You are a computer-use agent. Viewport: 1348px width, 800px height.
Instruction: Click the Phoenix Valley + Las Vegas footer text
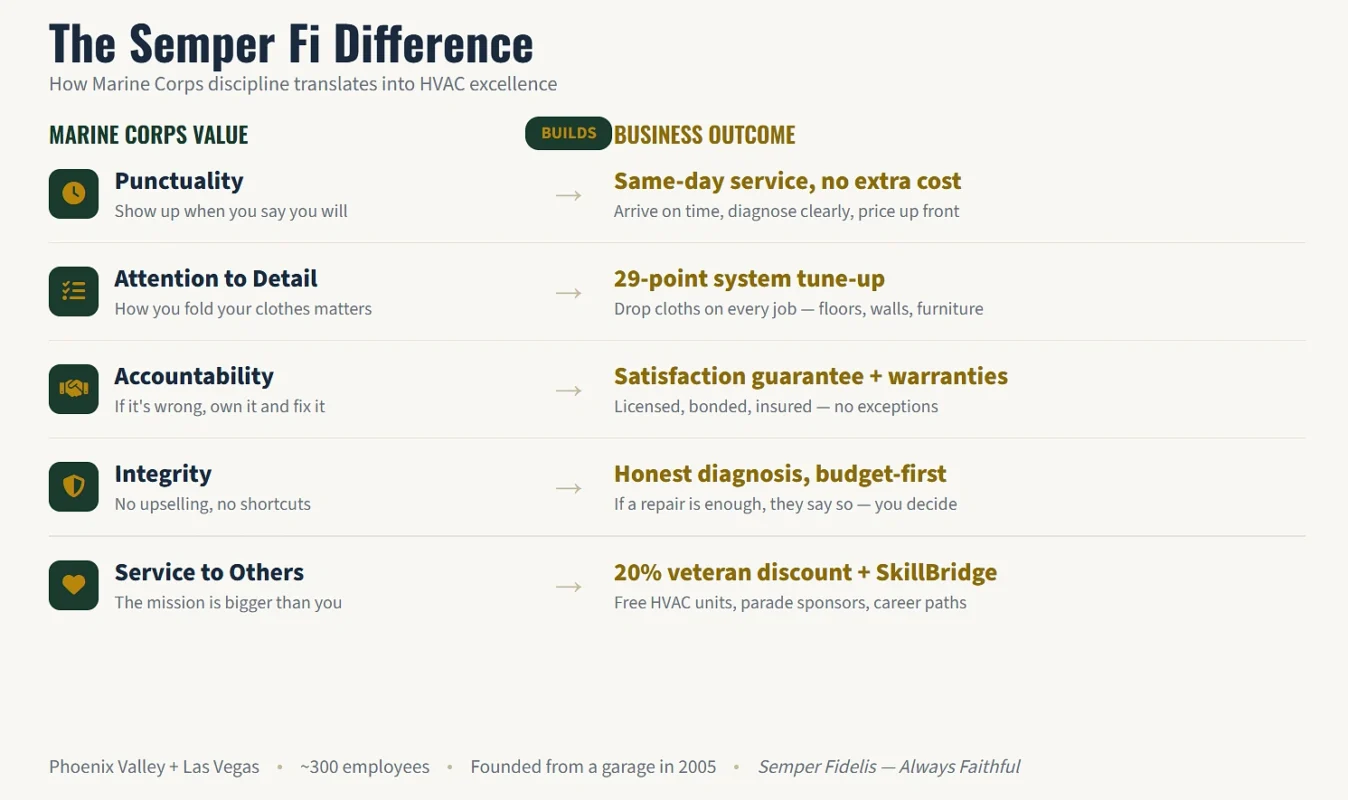click(154, 767)
